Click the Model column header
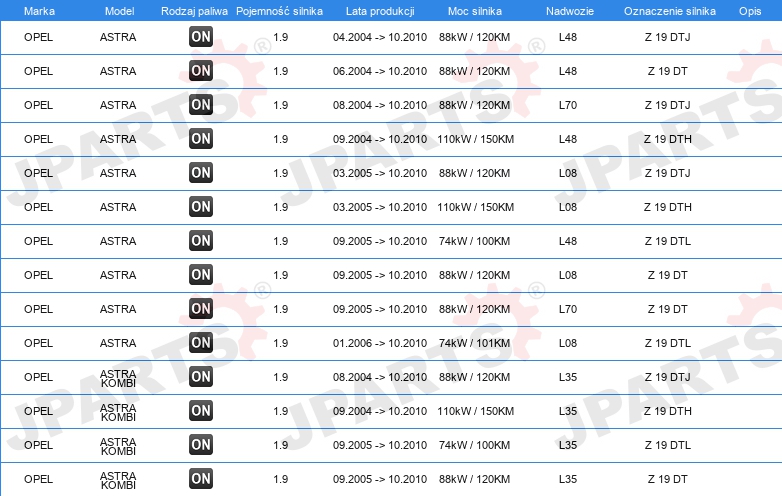The height and width of the screenshot is (496, 782). (119, 11)
